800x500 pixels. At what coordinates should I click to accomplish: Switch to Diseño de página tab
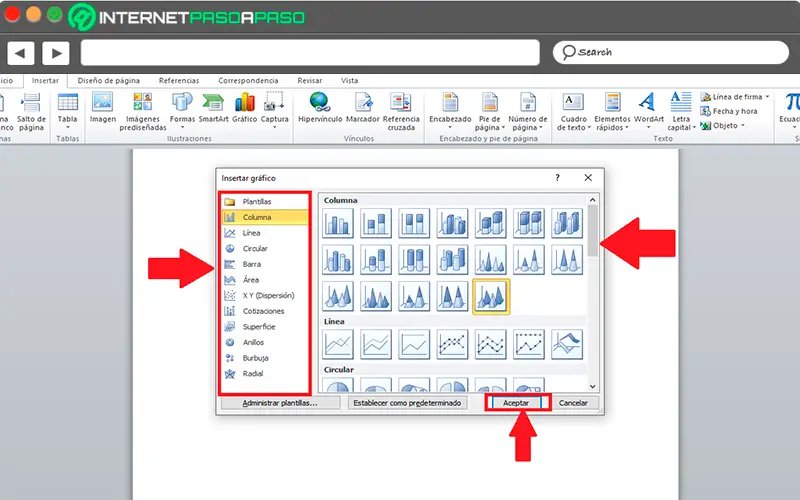[x=109, y=81]
